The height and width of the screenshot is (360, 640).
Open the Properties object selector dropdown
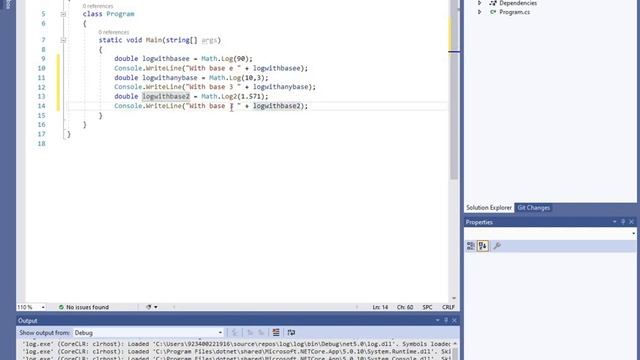point(633,233)
